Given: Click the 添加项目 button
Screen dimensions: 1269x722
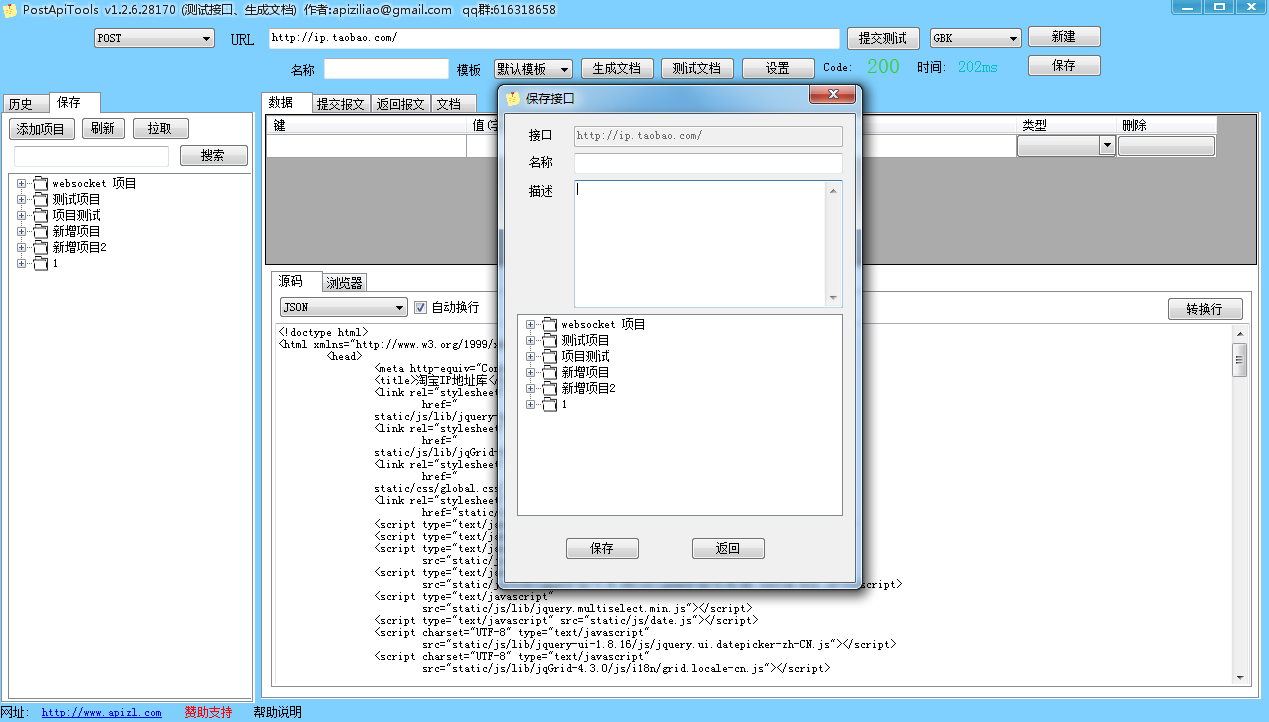Looking at the screenshot, I should pyautogui.click(x=42, y=128).
